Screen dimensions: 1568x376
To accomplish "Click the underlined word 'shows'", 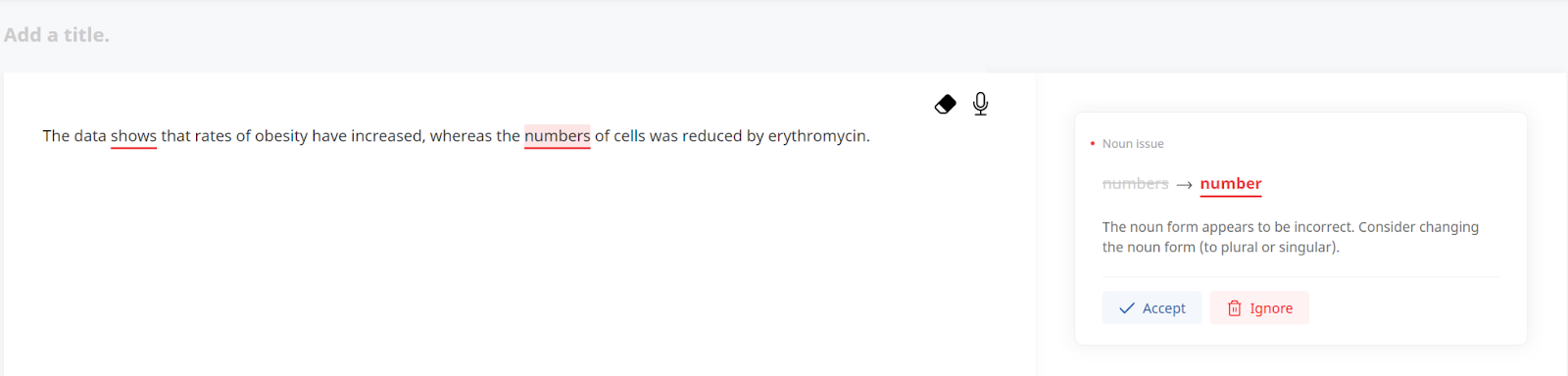I will click(x=133, y=136).
